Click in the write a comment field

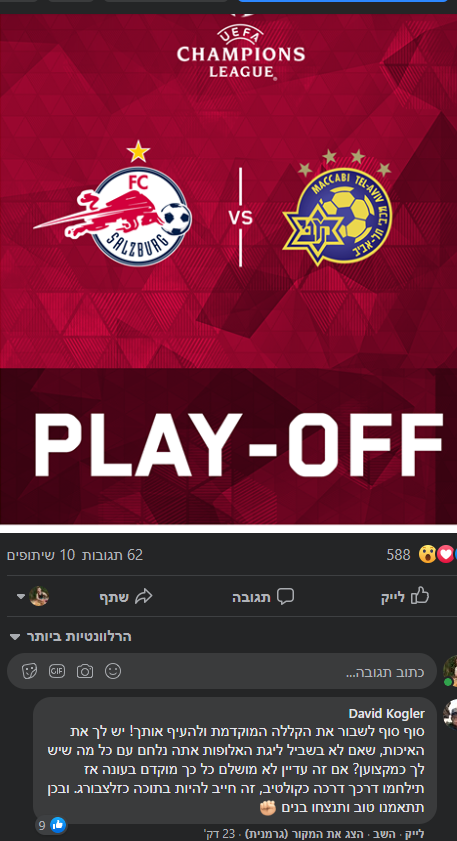[222, 671]
